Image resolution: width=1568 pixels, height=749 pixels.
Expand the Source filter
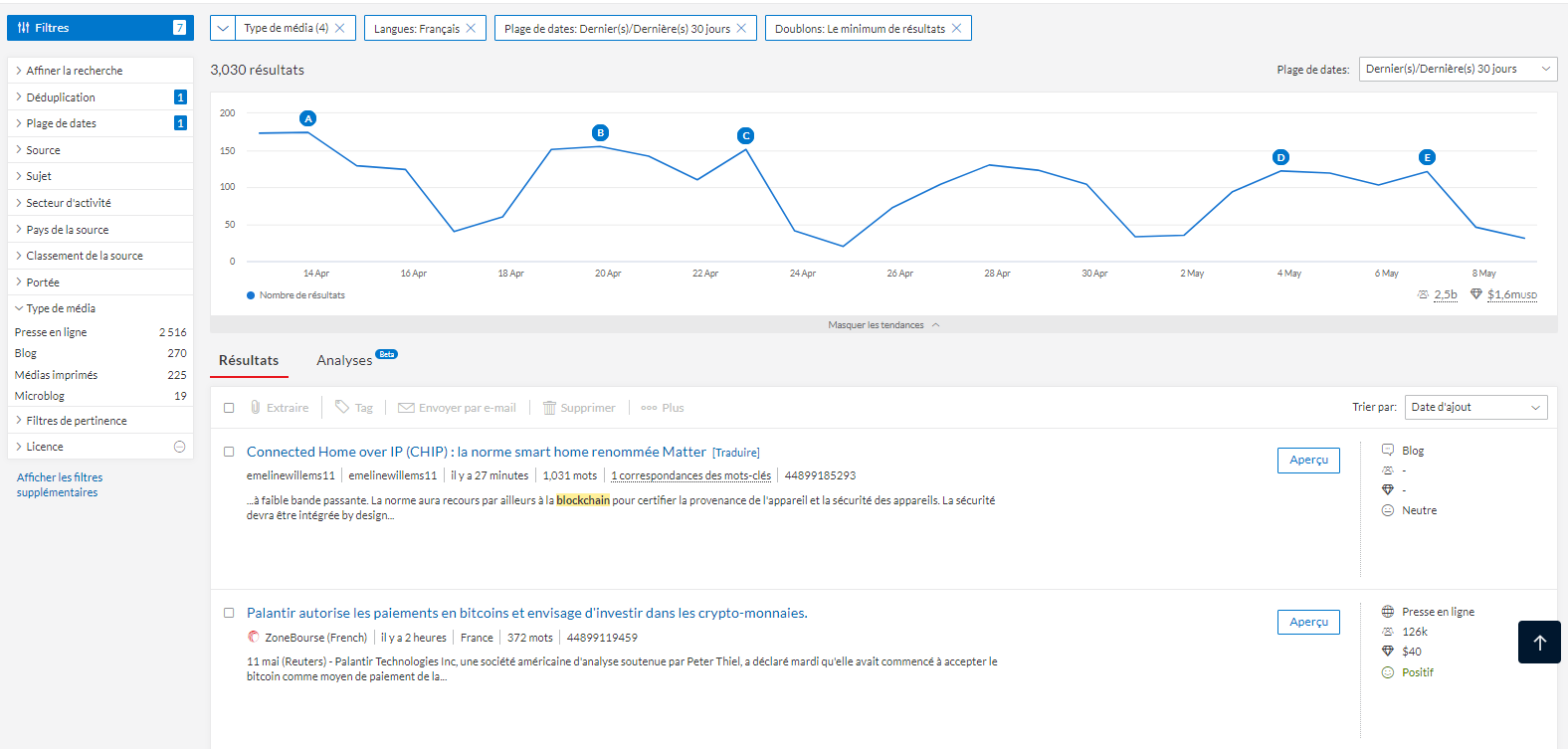click(100, 150)
